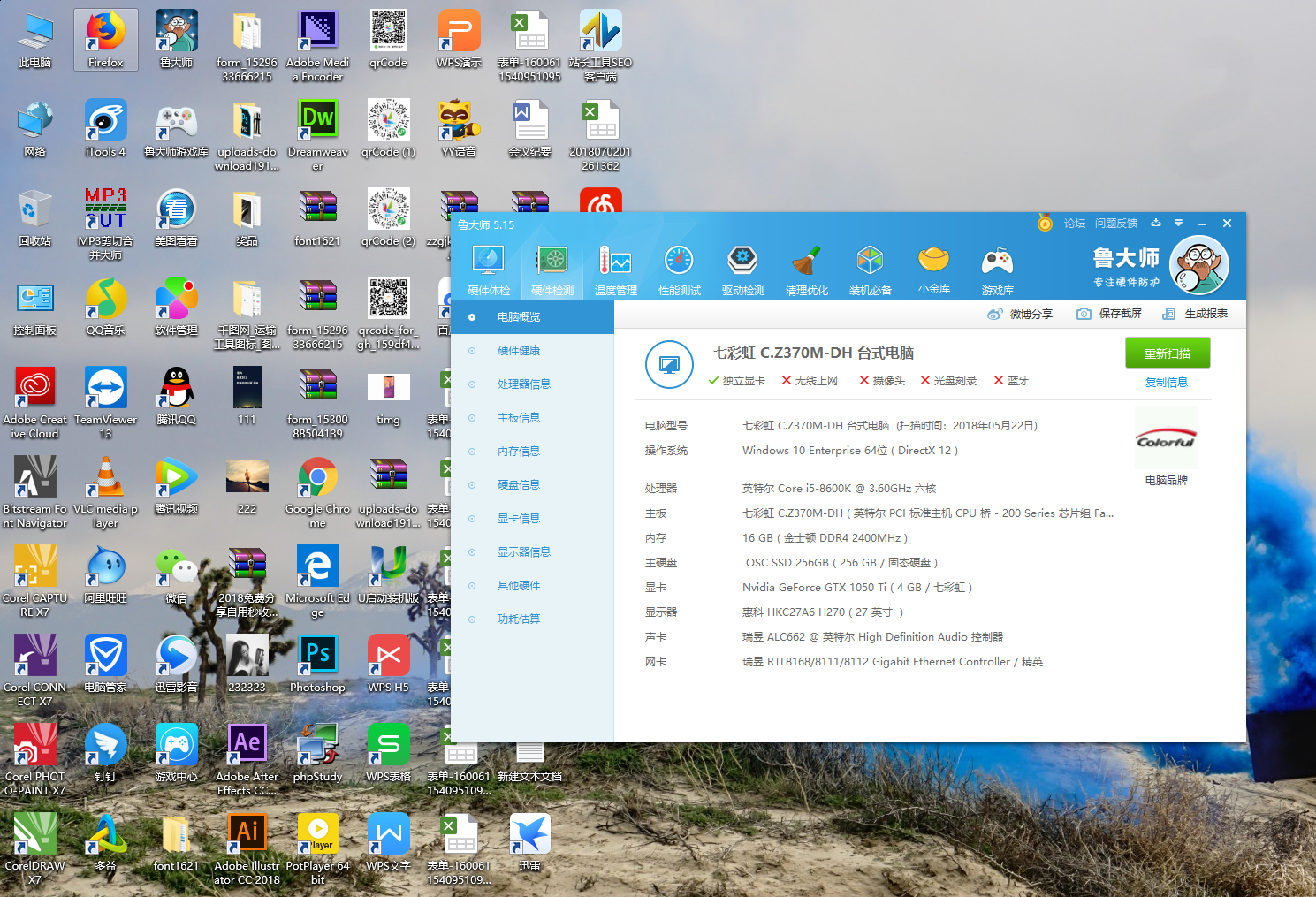Select the Adobe Media Encoder desktop icon
Screen dimensions: 1316x897
coord(318,46)
